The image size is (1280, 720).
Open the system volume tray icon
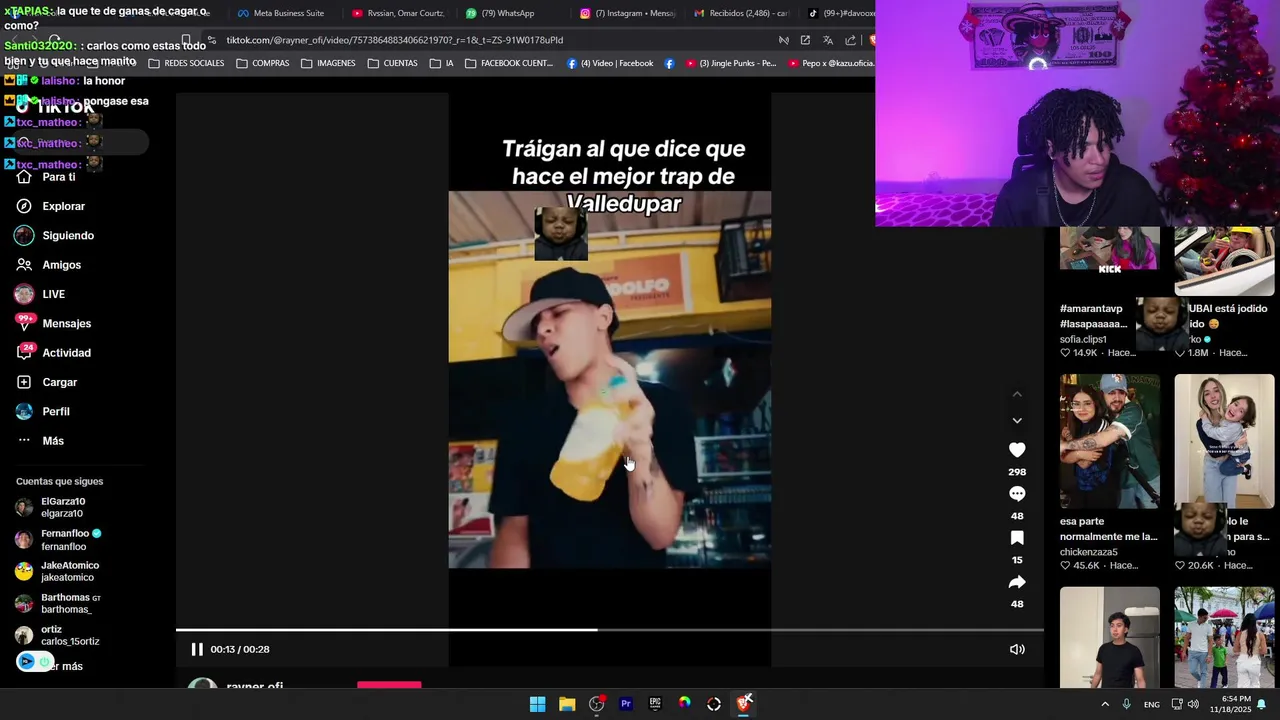pyautogui.click(x=1193, y=704)
